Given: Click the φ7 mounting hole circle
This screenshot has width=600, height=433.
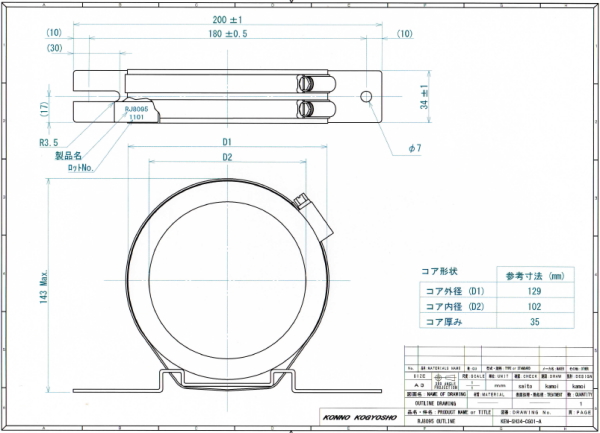Looking at the screenshot, I should coord(367,96).
